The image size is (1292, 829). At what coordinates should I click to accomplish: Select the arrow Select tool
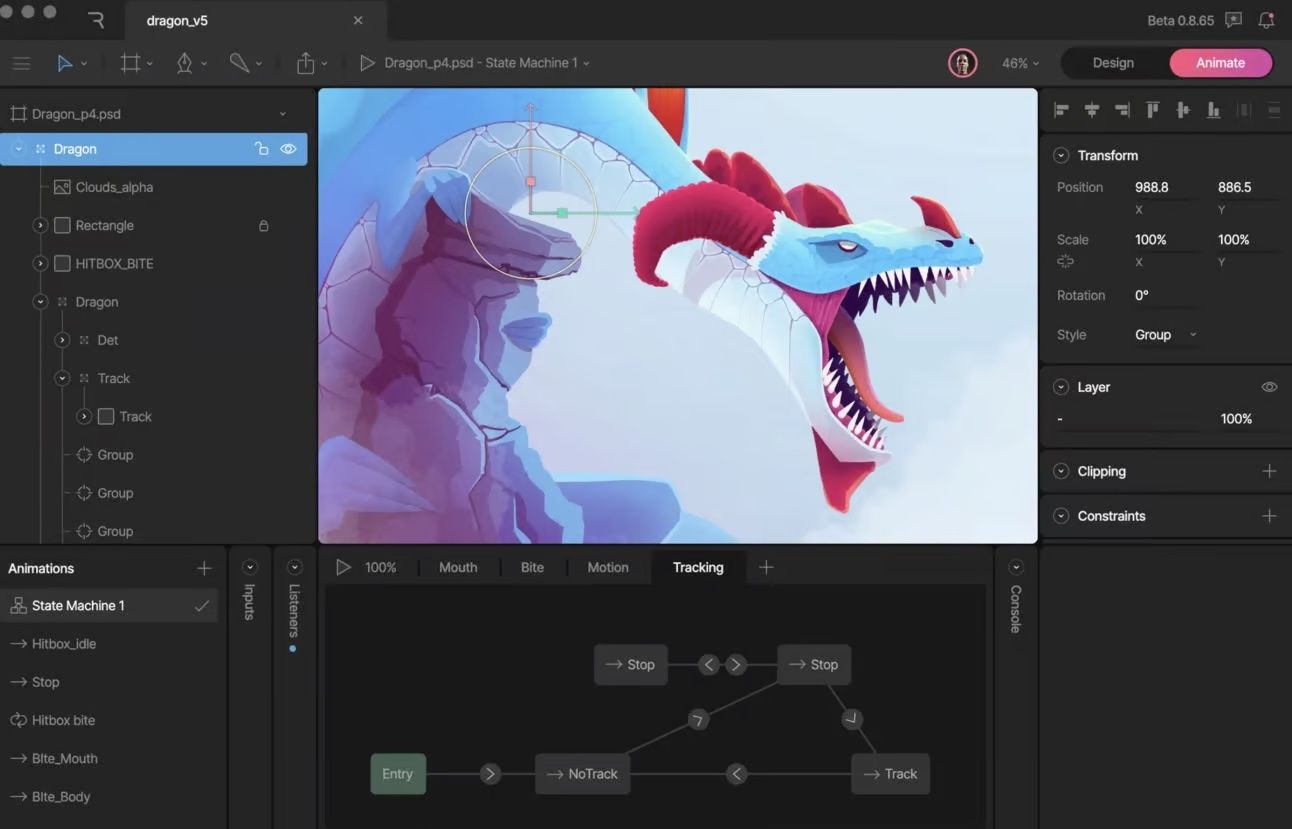(x=65, y=63)
